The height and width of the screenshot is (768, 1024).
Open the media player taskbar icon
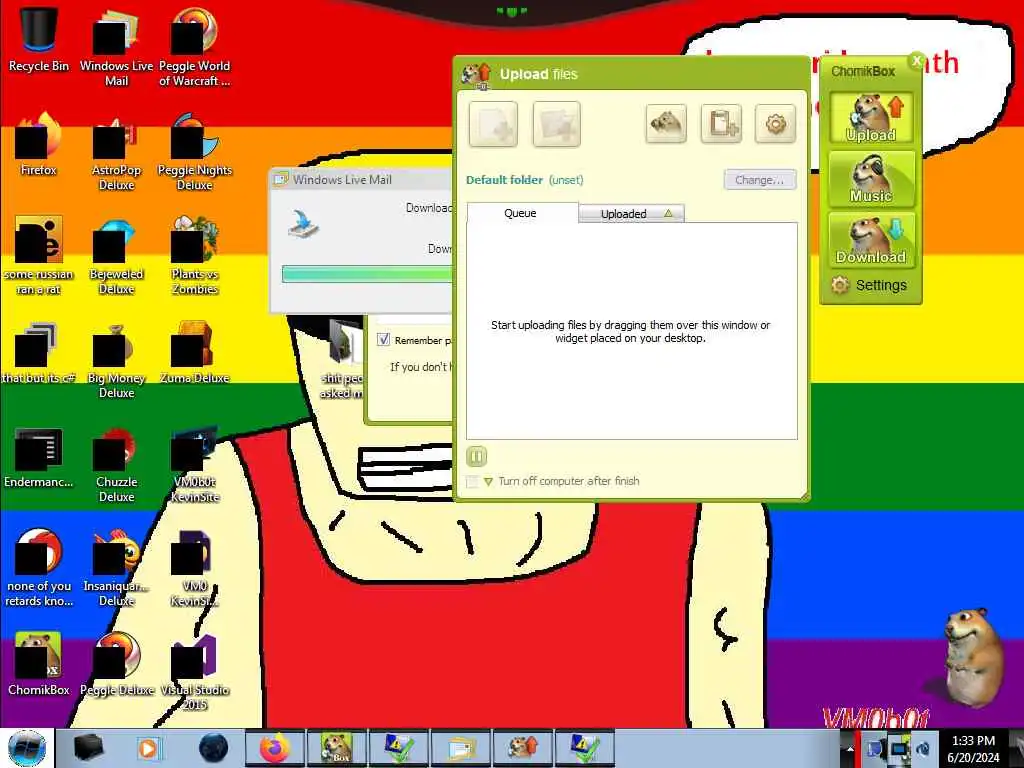(148, 748)
